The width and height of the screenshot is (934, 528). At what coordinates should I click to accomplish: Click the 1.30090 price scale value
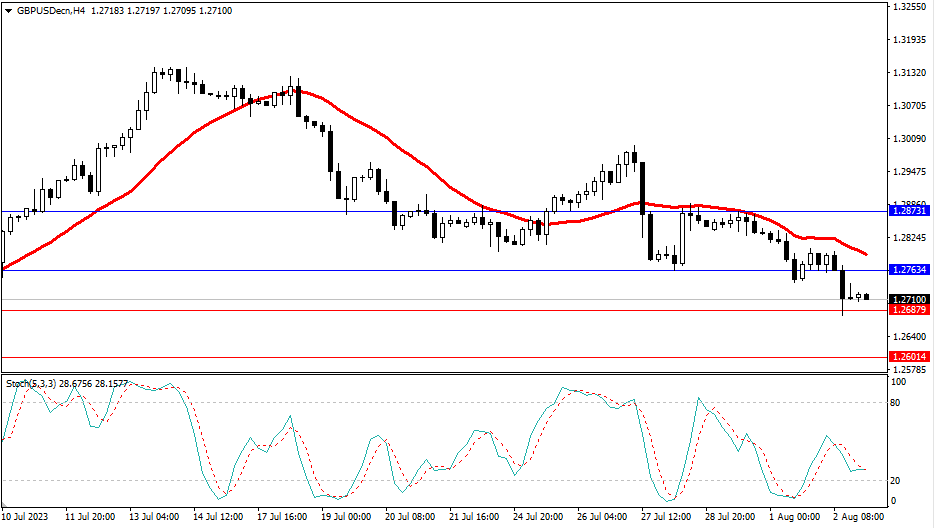pyautogui.click(x=908, y=139)
